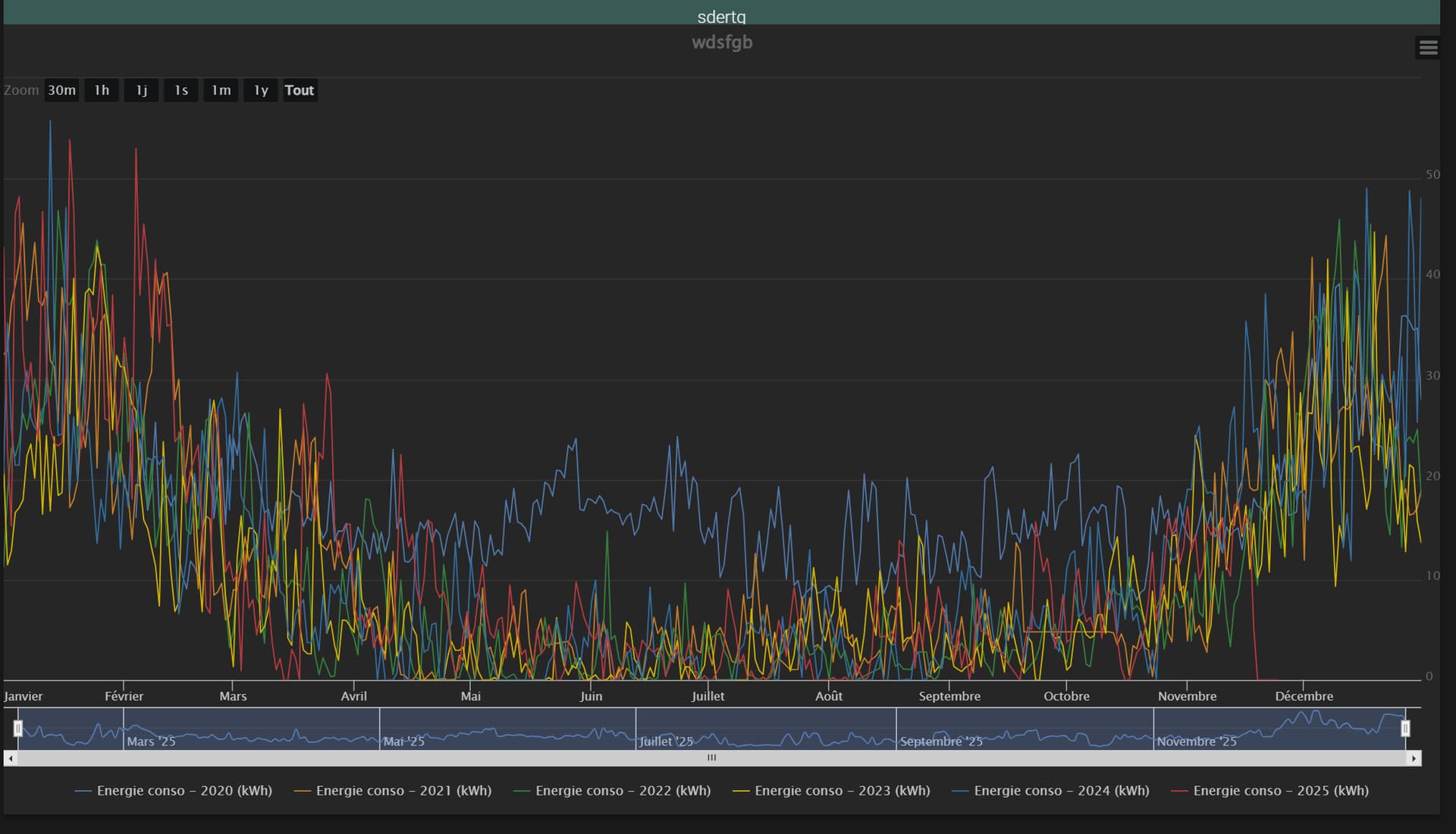Zoom to the 1y range
1456x834 pixels.
click(261, 90)
